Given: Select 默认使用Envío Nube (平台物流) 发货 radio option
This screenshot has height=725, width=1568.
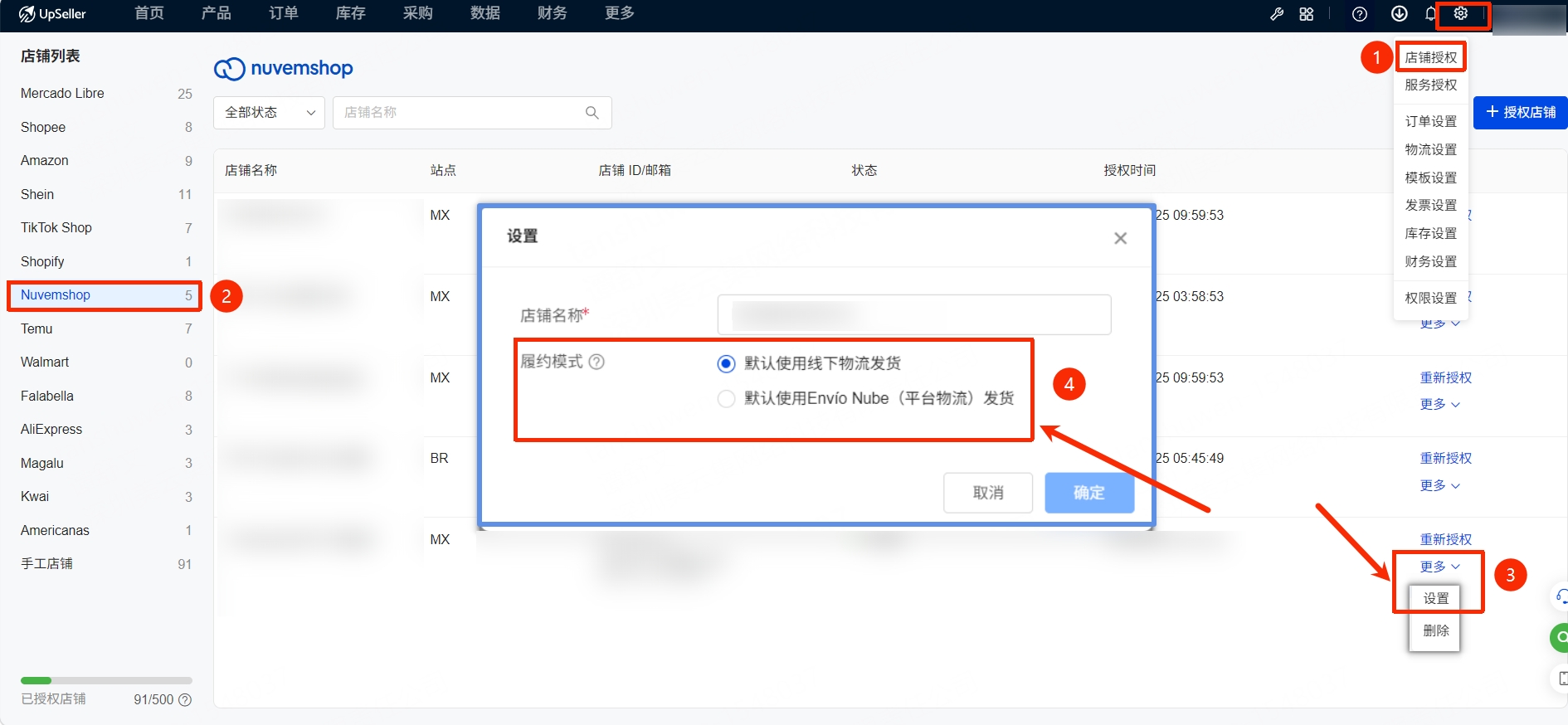Looking at the screenshot, I should click(x=727, y=398).
